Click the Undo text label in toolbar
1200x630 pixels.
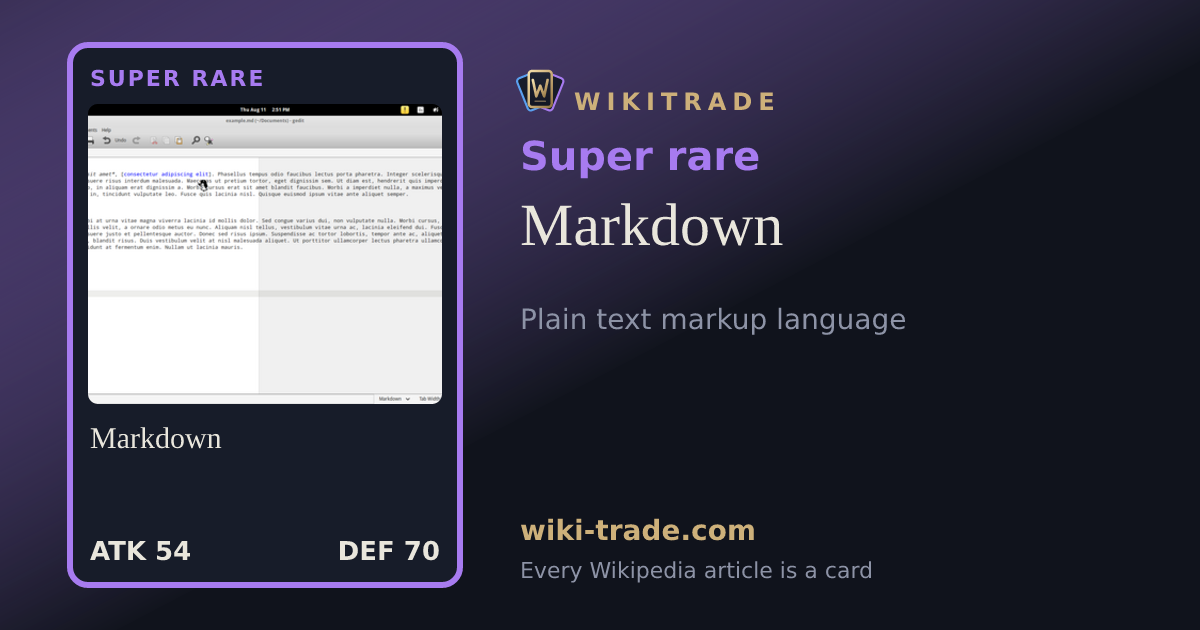pyautogui.click(x=120, y=140)
